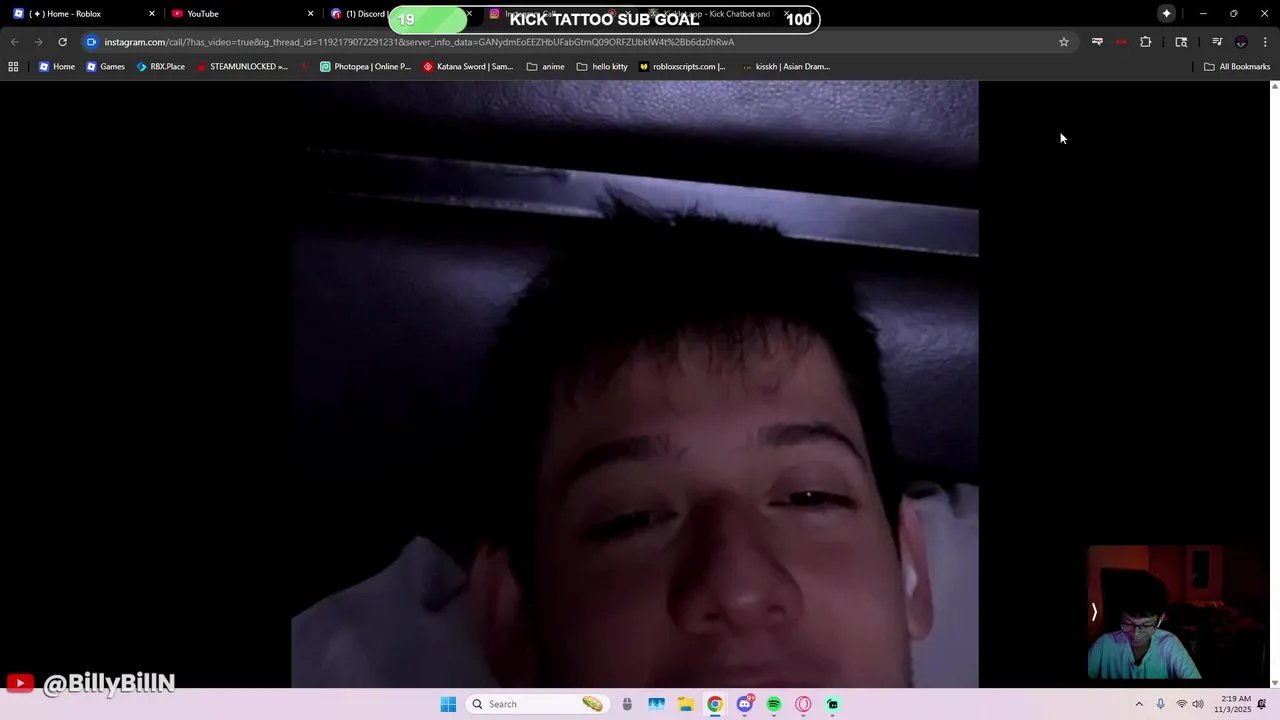Open the volume speaker tray icon

pyautogui.click(x=1198, y=704)
